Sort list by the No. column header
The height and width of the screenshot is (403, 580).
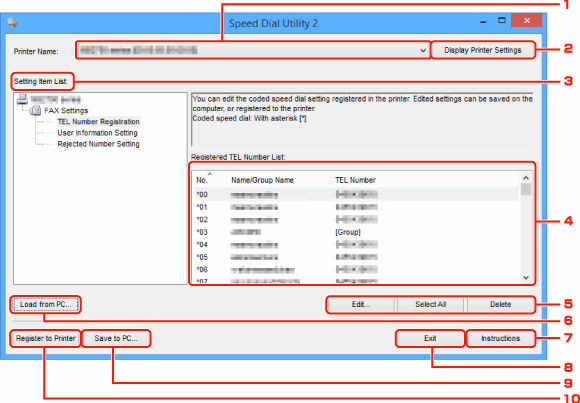(202, 180)
